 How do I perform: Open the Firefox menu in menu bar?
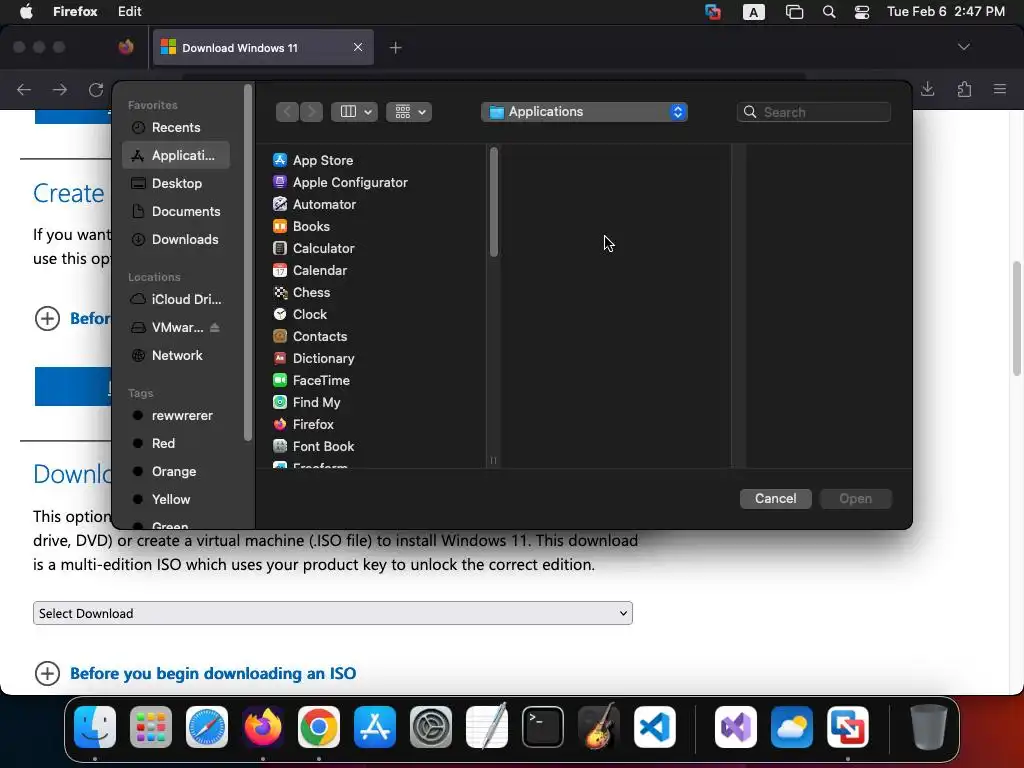pos(75,12)
